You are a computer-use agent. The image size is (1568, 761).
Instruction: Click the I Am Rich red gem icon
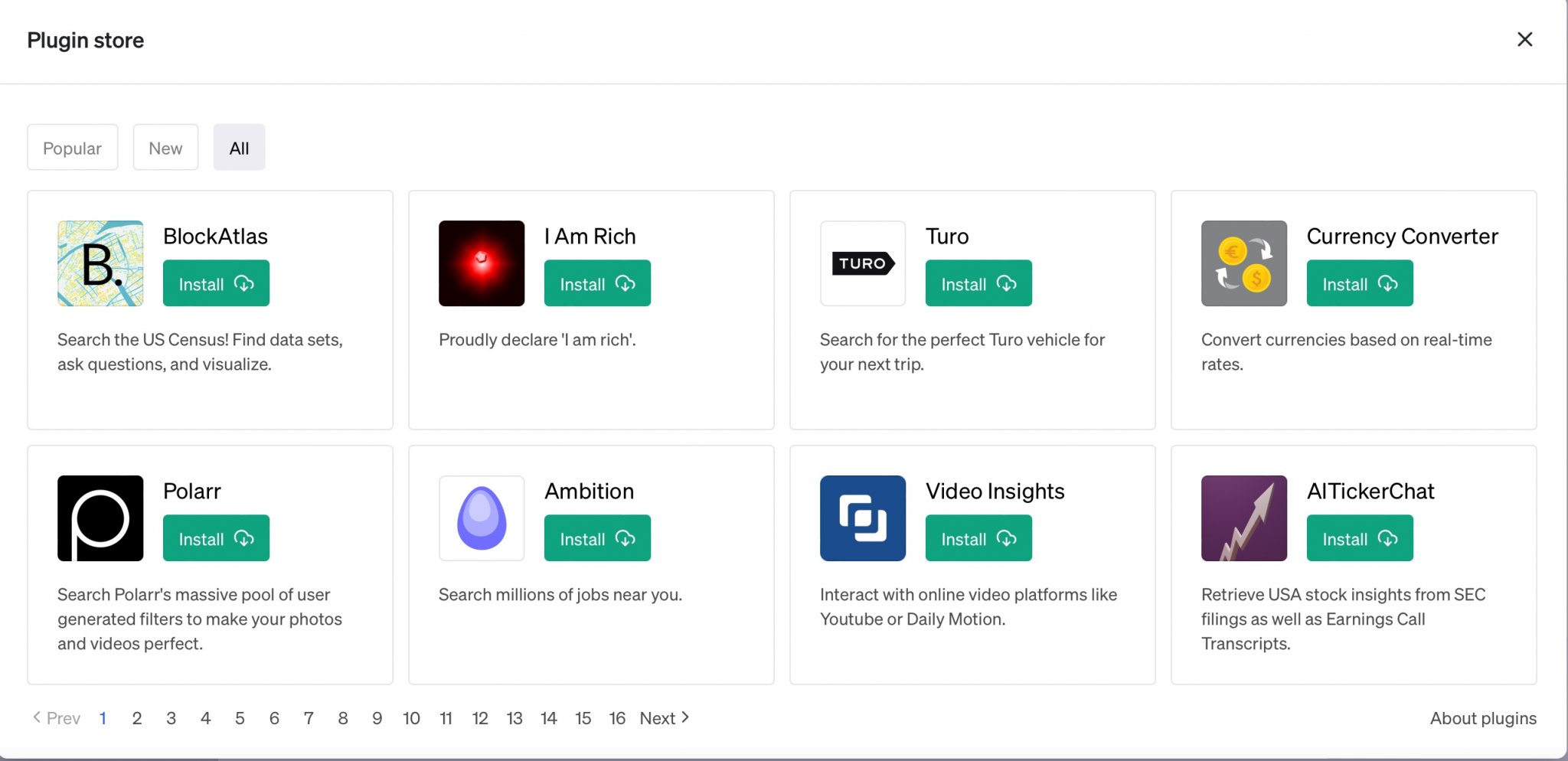482,263
